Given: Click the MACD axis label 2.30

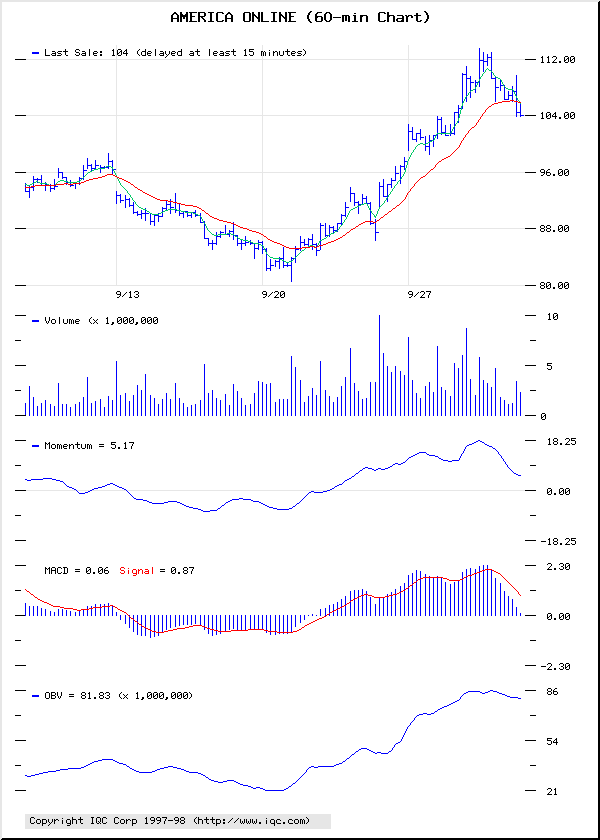Looking at the screenshot, I should click(558, 566).
